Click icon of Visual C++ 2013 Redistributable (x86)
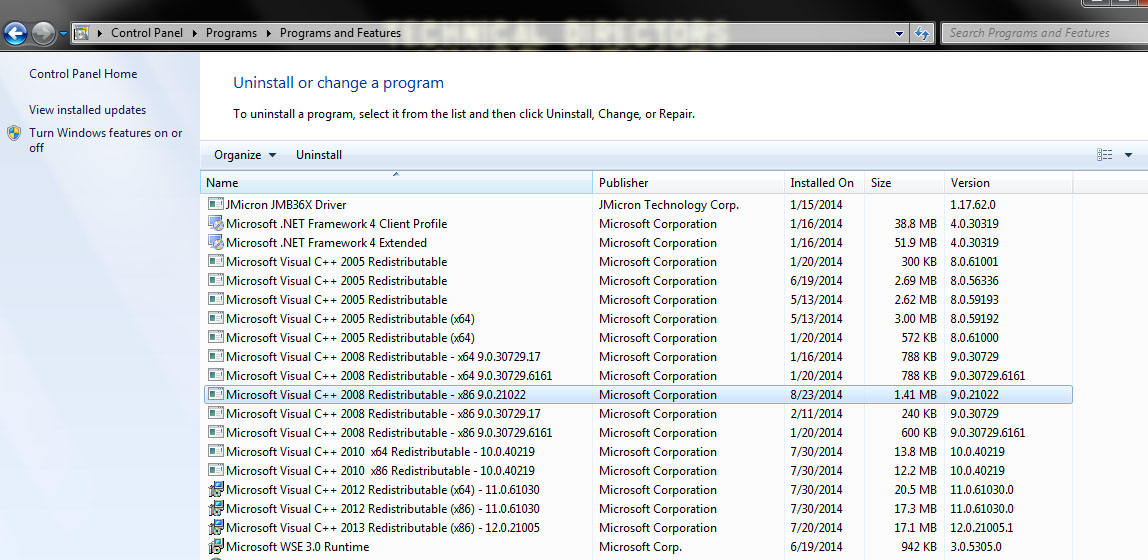Screen dimensions: 1148x560 coord(215,528)
